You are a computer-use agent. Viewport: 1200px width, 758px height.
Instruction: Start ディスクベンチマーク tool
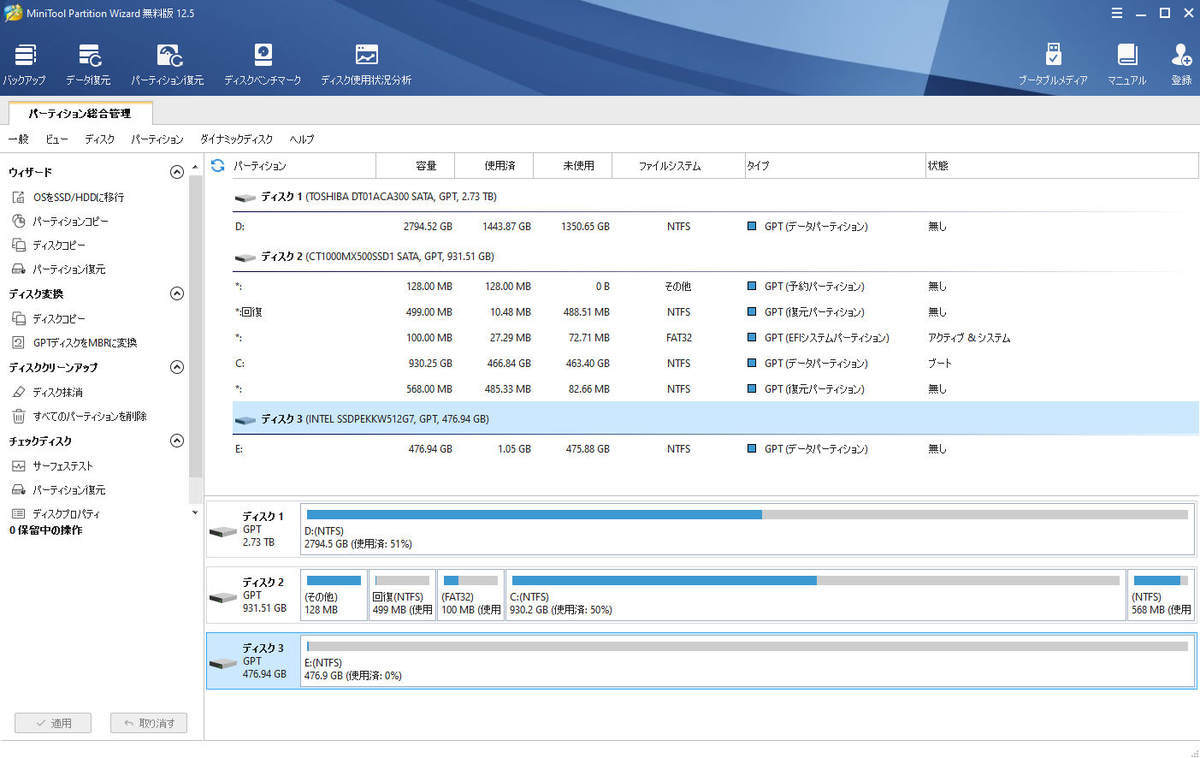pyautogui.click(x=262, y=64)
